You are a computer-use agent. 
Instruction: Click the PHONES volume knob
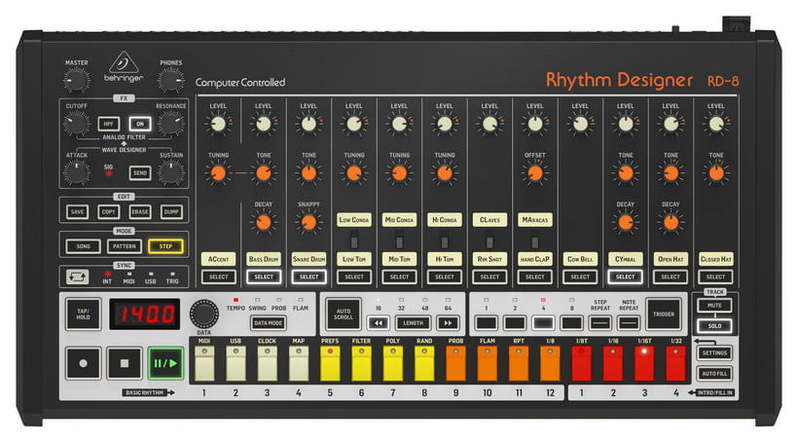point(171,80)
